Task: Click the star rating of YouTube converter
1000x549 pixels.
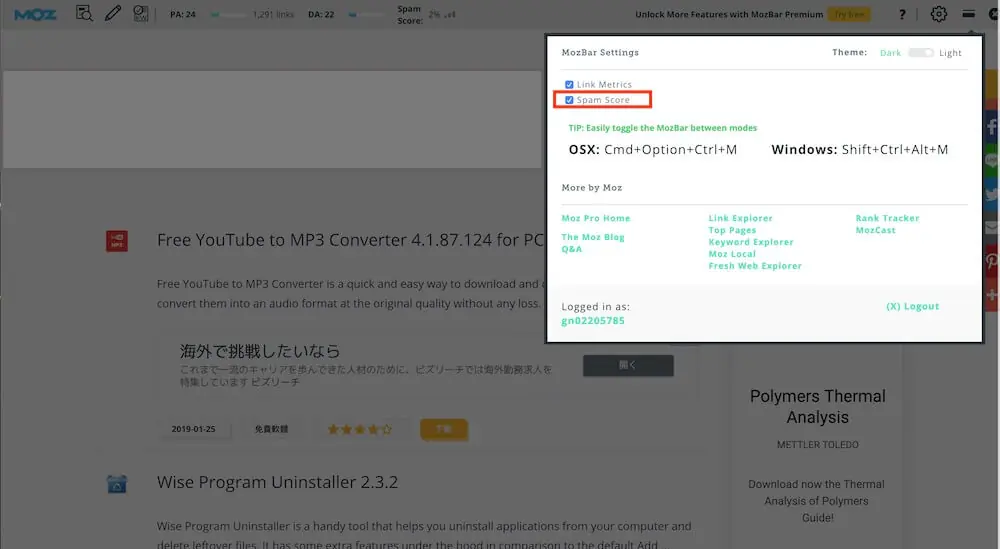Action: pos(360,429)
